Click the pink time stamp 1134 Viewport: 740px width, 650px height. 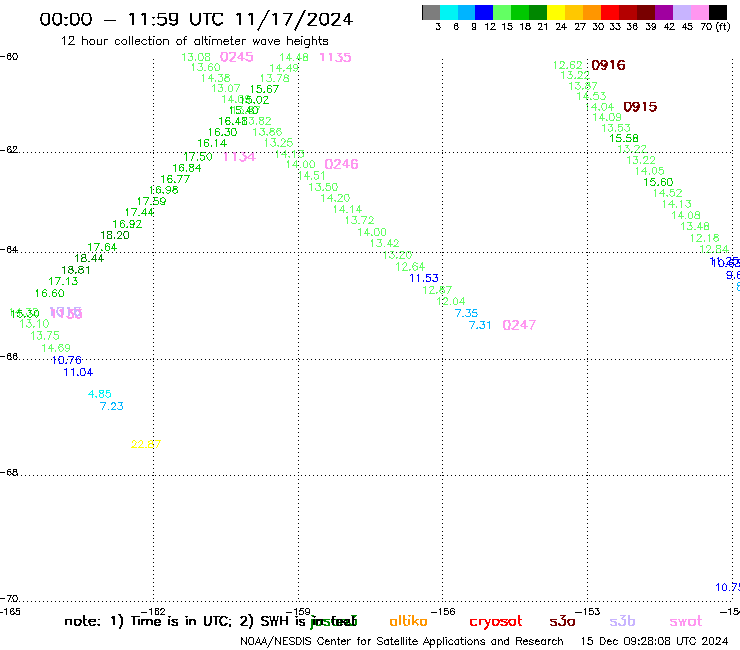239,157
